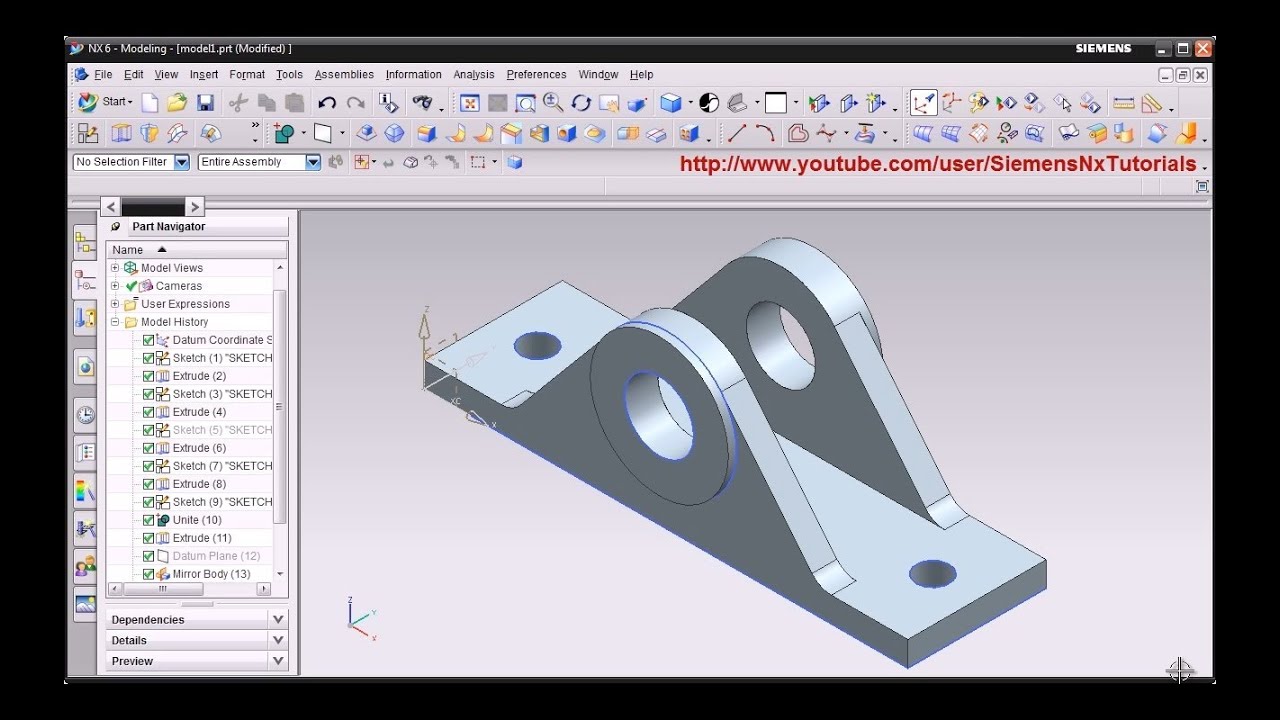The width and height of the screenshot is (1280, 720).
Task: Open the Preferences menu
Action: pos(536,75)
